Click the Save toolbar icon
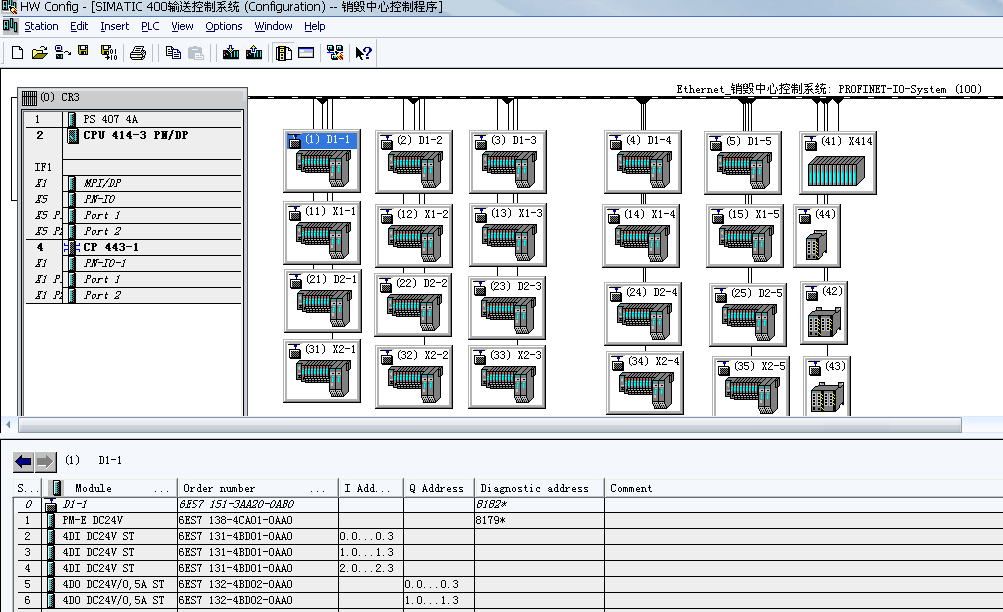 click(83, 51)
